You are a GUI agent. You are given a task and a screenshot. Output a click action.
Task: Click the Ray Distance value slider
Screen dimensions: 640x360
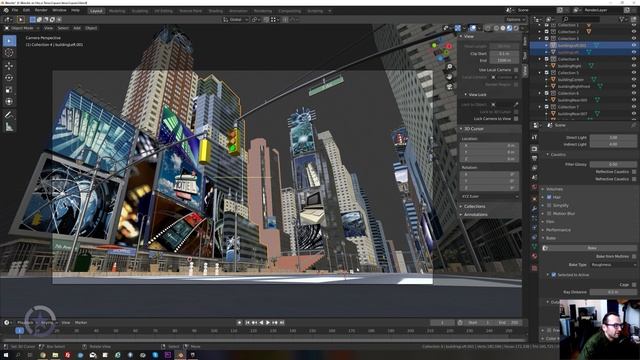point(613,292)
